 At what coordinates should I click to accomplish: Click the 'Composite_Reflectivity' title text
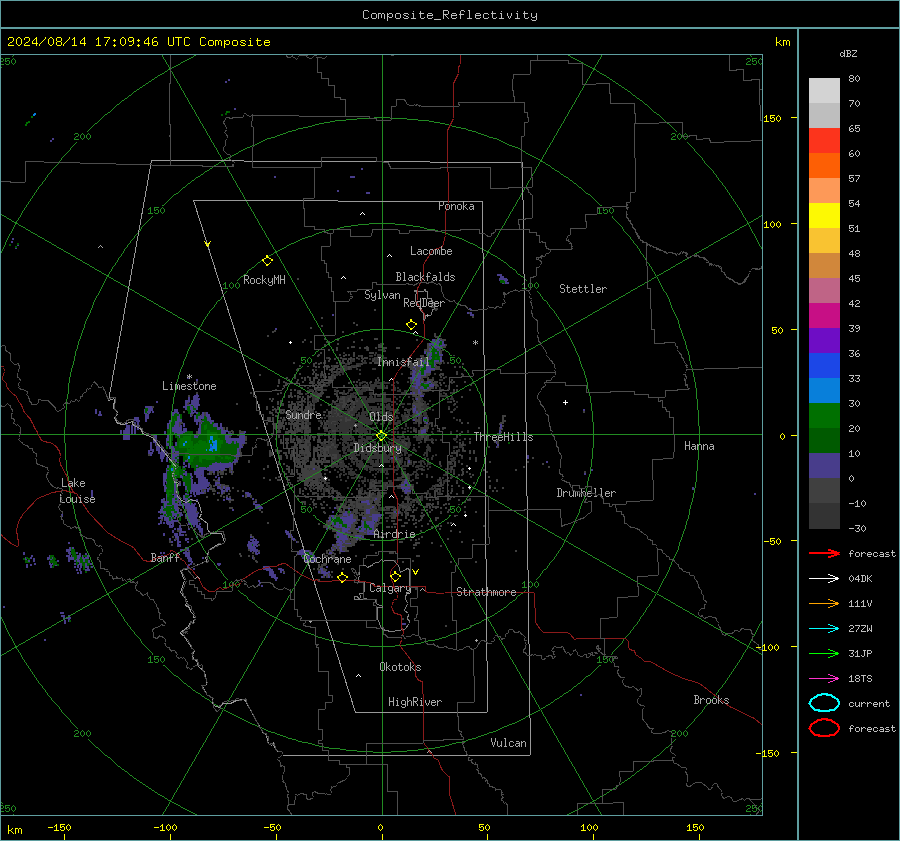(x=450, y=15)
